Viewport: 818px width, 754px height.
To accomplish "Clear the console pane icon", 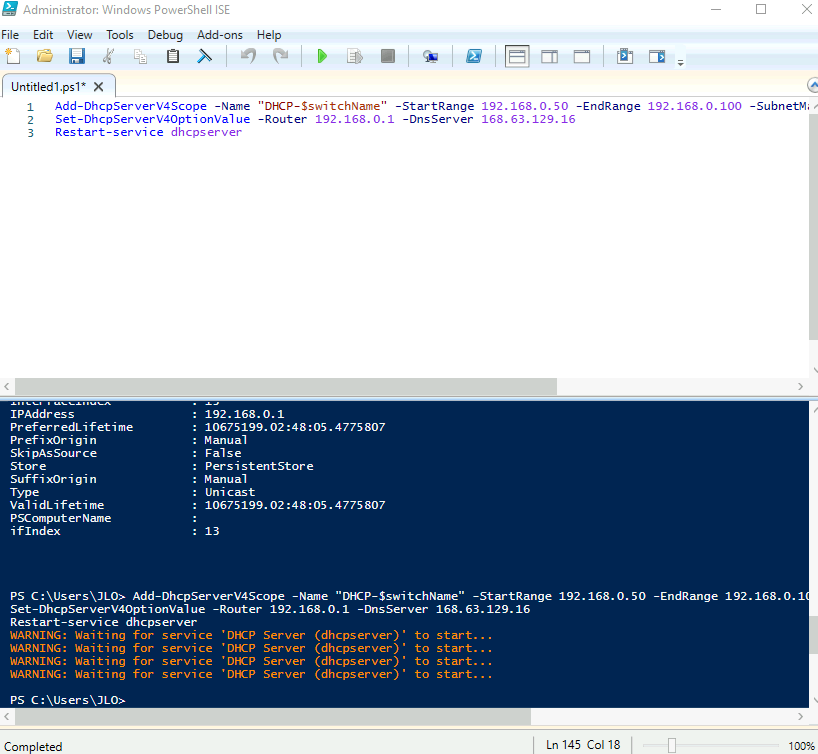I will (x=204, y=56).
